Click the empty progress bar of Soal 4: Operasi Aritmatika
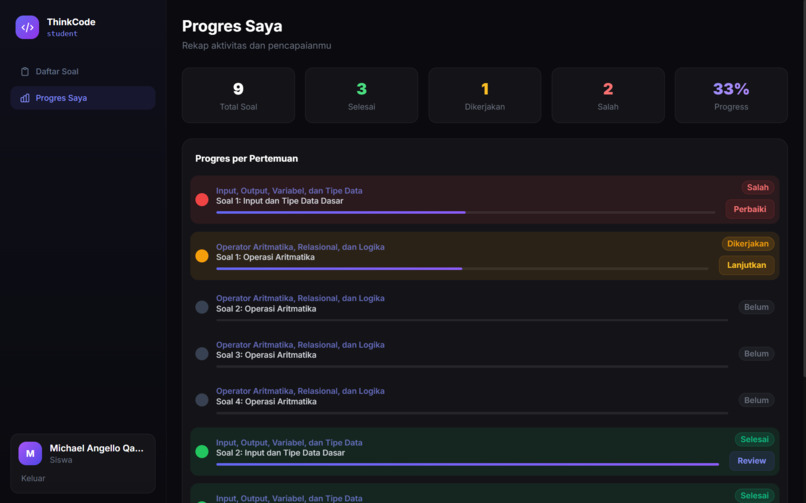 (x=472, y=413)
